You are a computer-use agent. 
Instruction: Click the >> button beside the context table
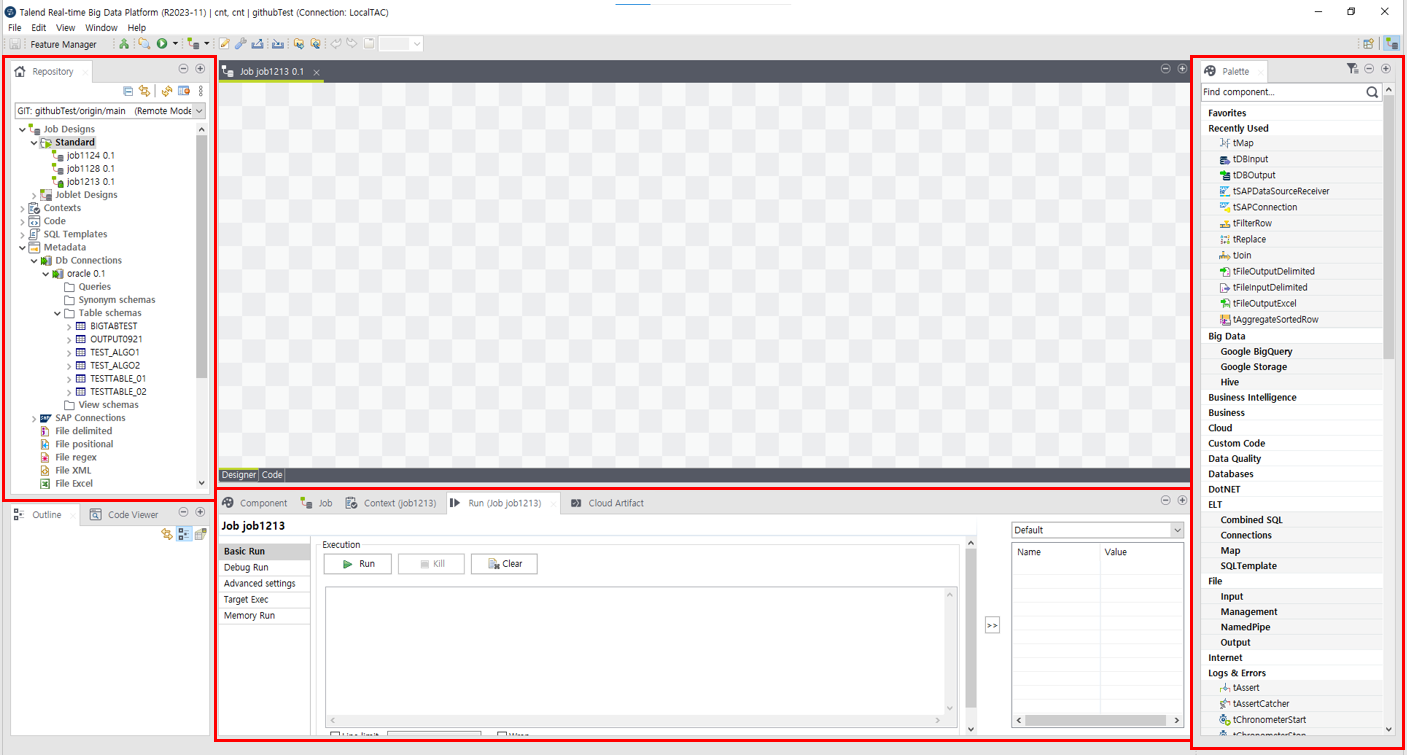(x=992, y=625)
